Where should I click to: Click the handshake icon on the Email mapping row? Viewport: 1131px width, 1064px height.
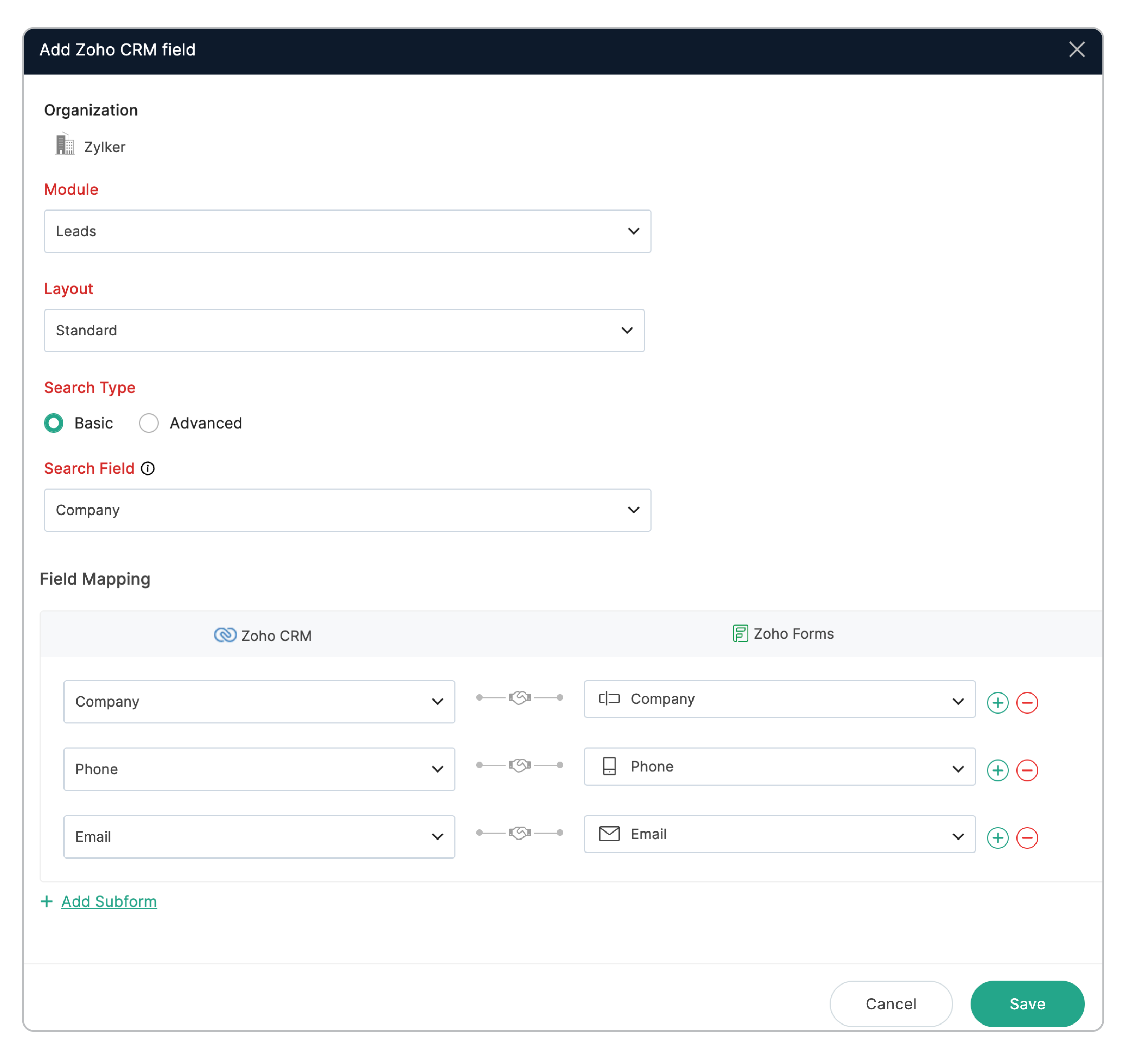(x=519, y=833)
